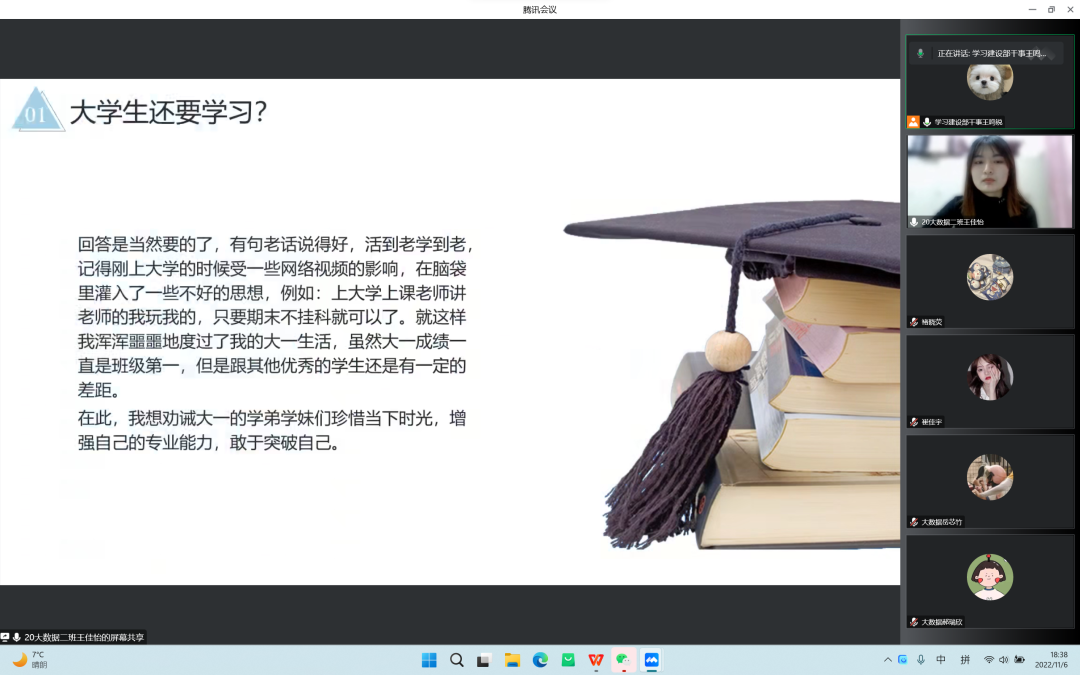The image size is (1080, 675).
Task: Click the battery status tray icon
Action: tap(1019, 660)
